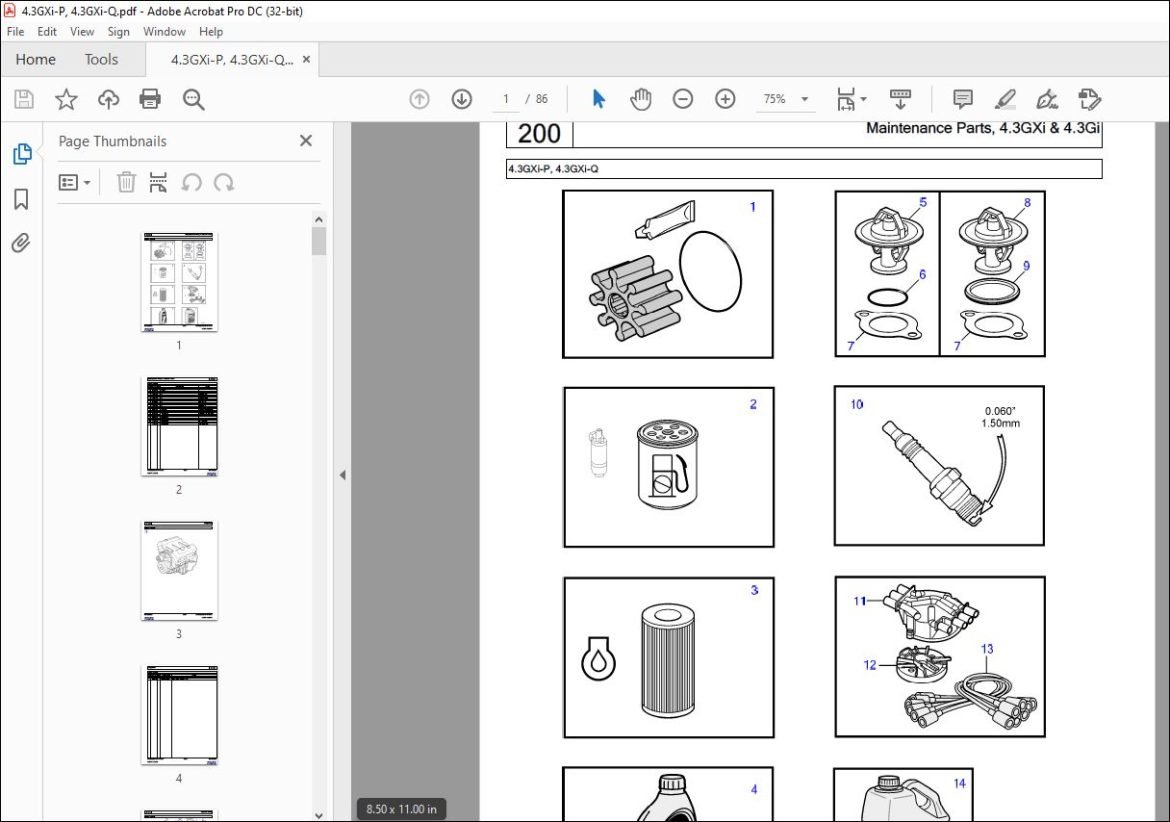This screenshot has width=1170, height=822.
Task: Open the Attachments paperclip panel
Action: pos(21,243)
